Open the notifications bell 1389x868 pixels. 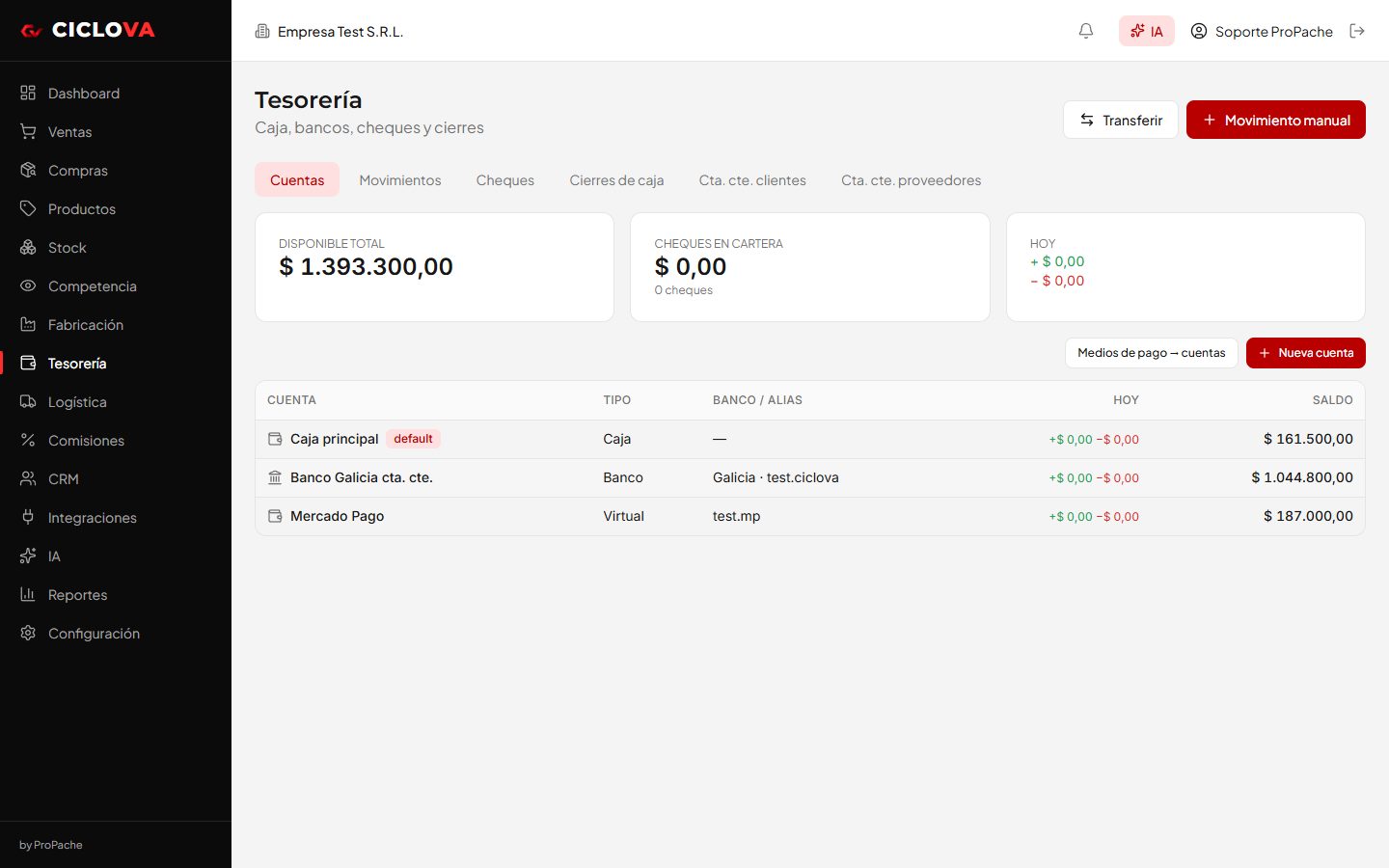(x=1086, y=31)
